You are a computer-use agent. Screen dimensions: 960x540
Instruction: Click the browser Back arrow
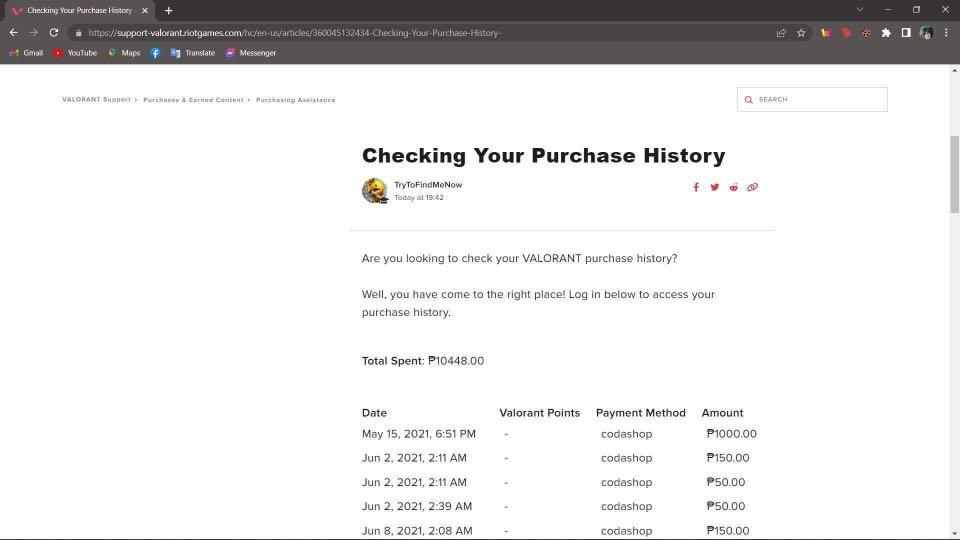[13, 32]
